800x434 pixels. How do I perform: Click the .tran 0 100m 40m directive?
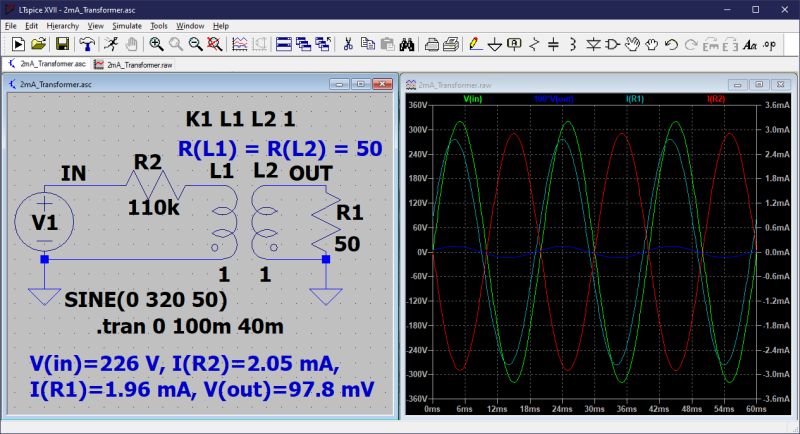190,326
